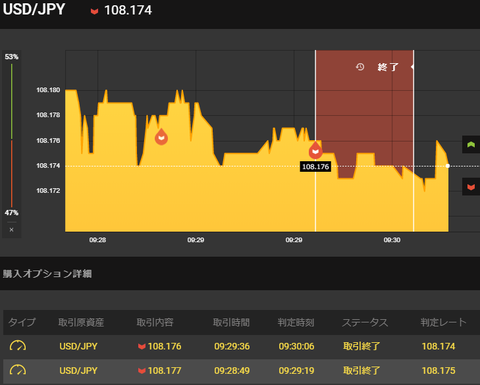Screen dimensions: 480x385
Task: Close the sentiment bar with the X
Action: point(11,230)
